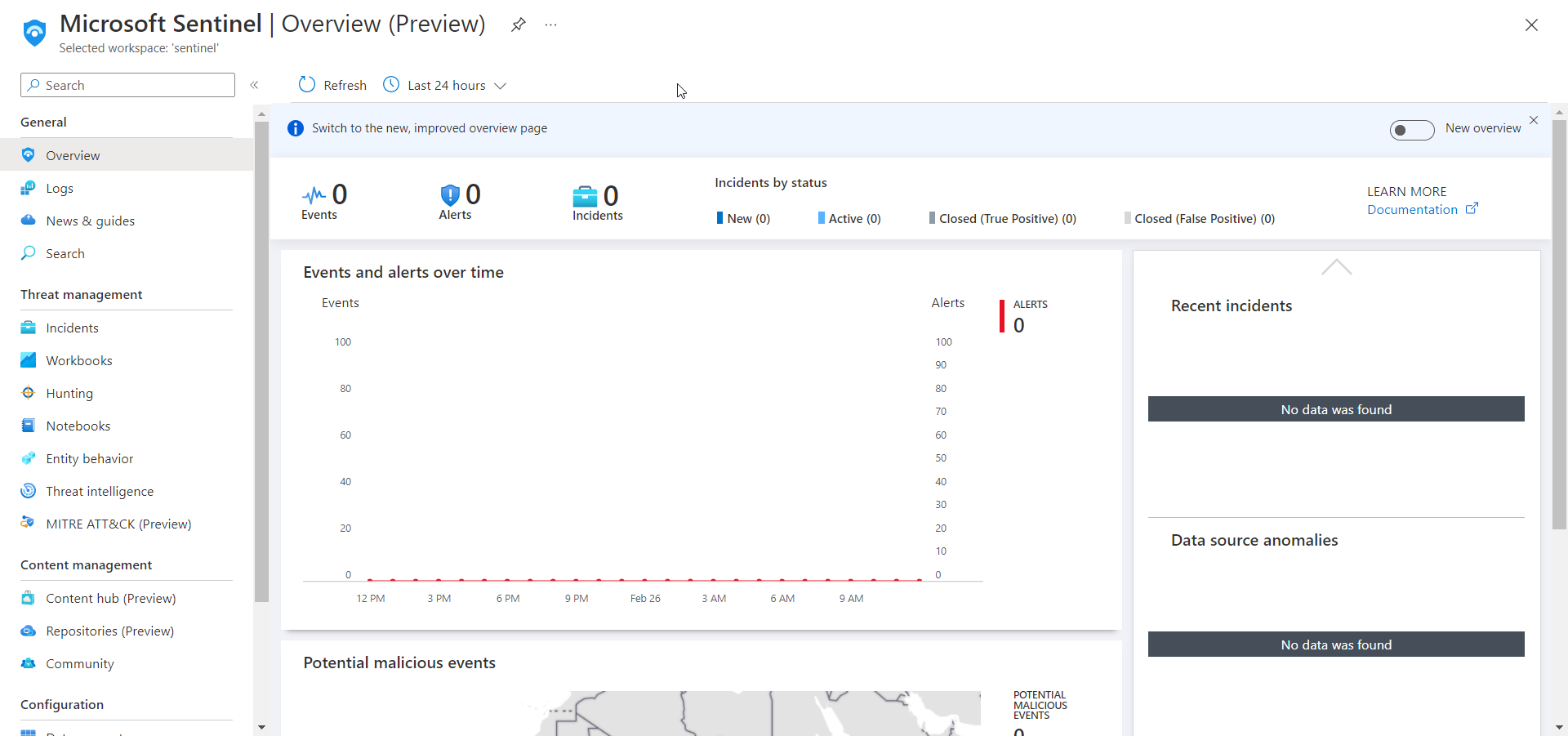Open the ellipsis more options menu
The width and height of the screenshot is (1568, 736).
pos(551,25)
